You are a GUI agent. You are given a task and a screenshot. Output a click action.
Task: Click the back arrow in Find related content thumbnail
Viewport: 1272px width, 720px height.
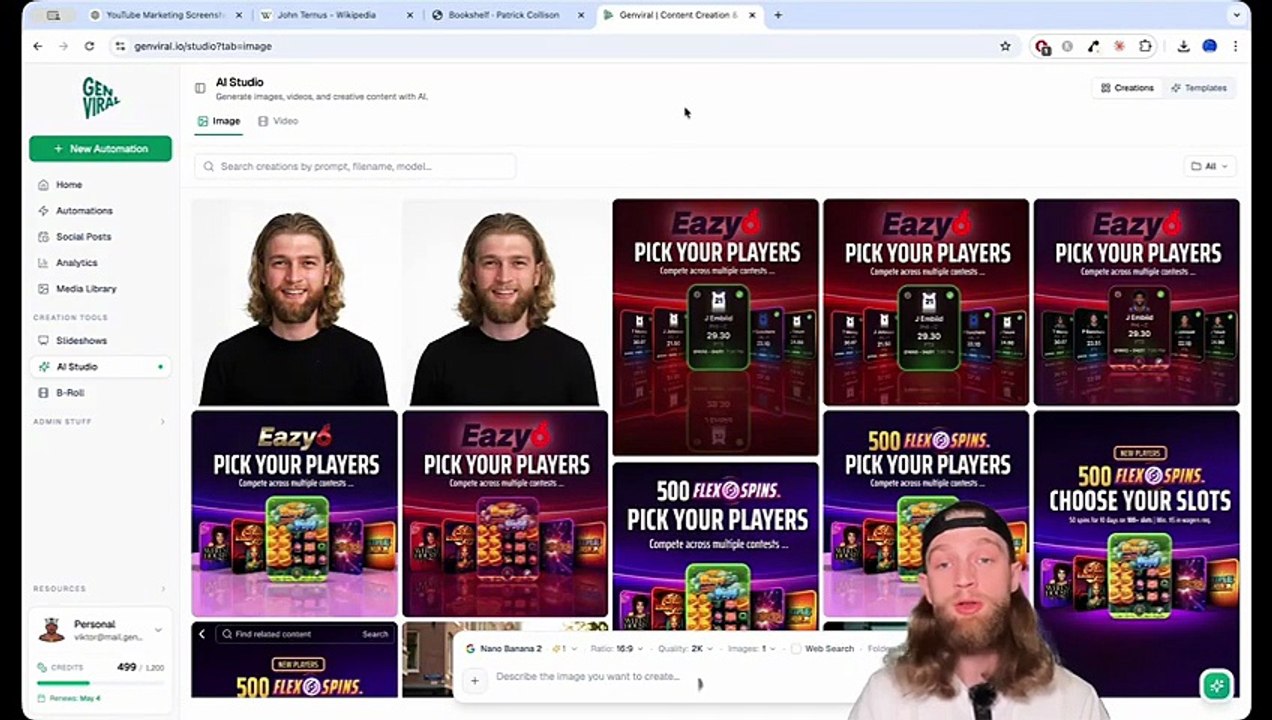coord(202,634)
